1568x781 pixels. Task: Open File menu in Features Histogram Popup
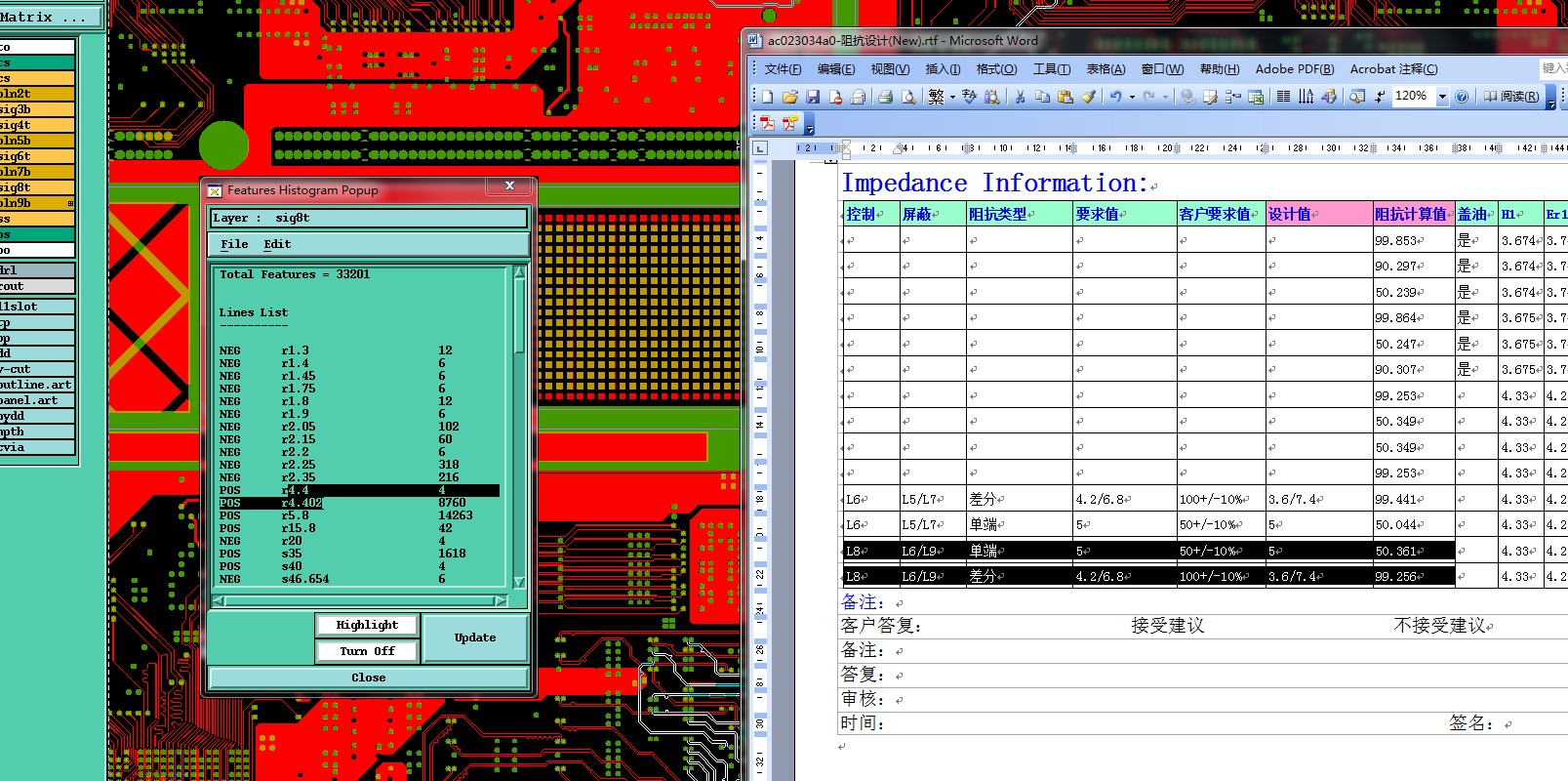click(234, 244)
